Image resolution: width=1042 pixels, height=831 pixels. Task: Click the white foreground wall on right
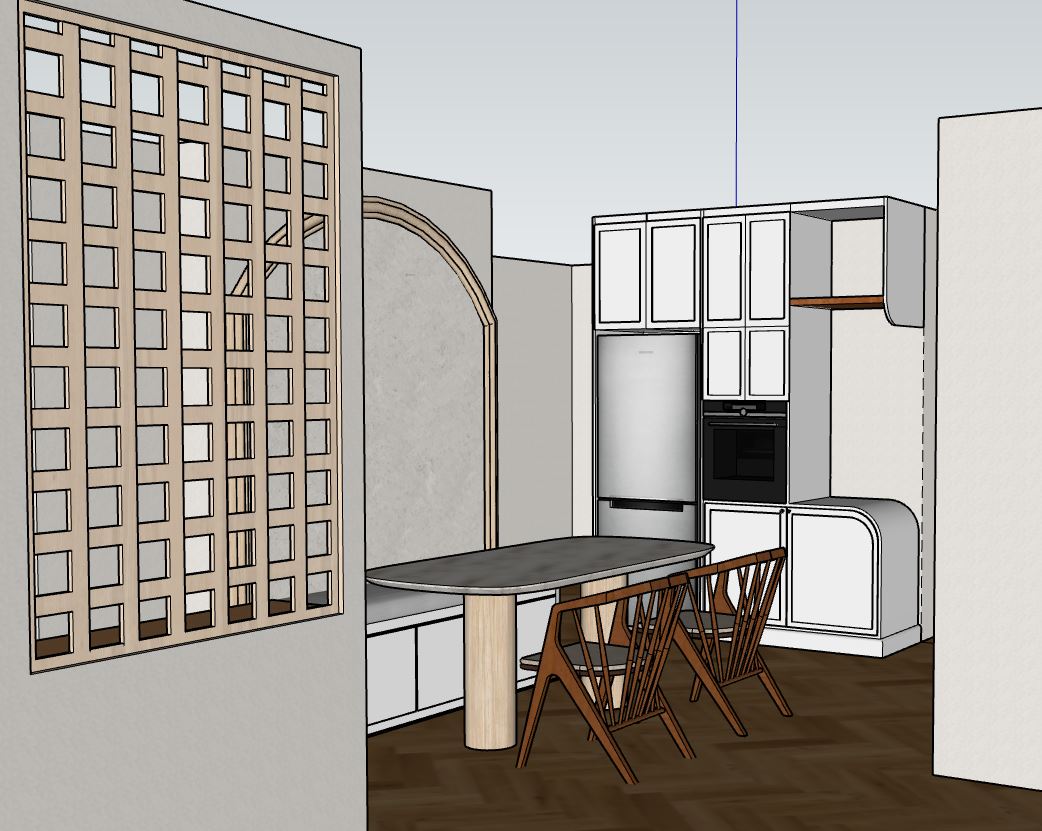pos(987,450)
